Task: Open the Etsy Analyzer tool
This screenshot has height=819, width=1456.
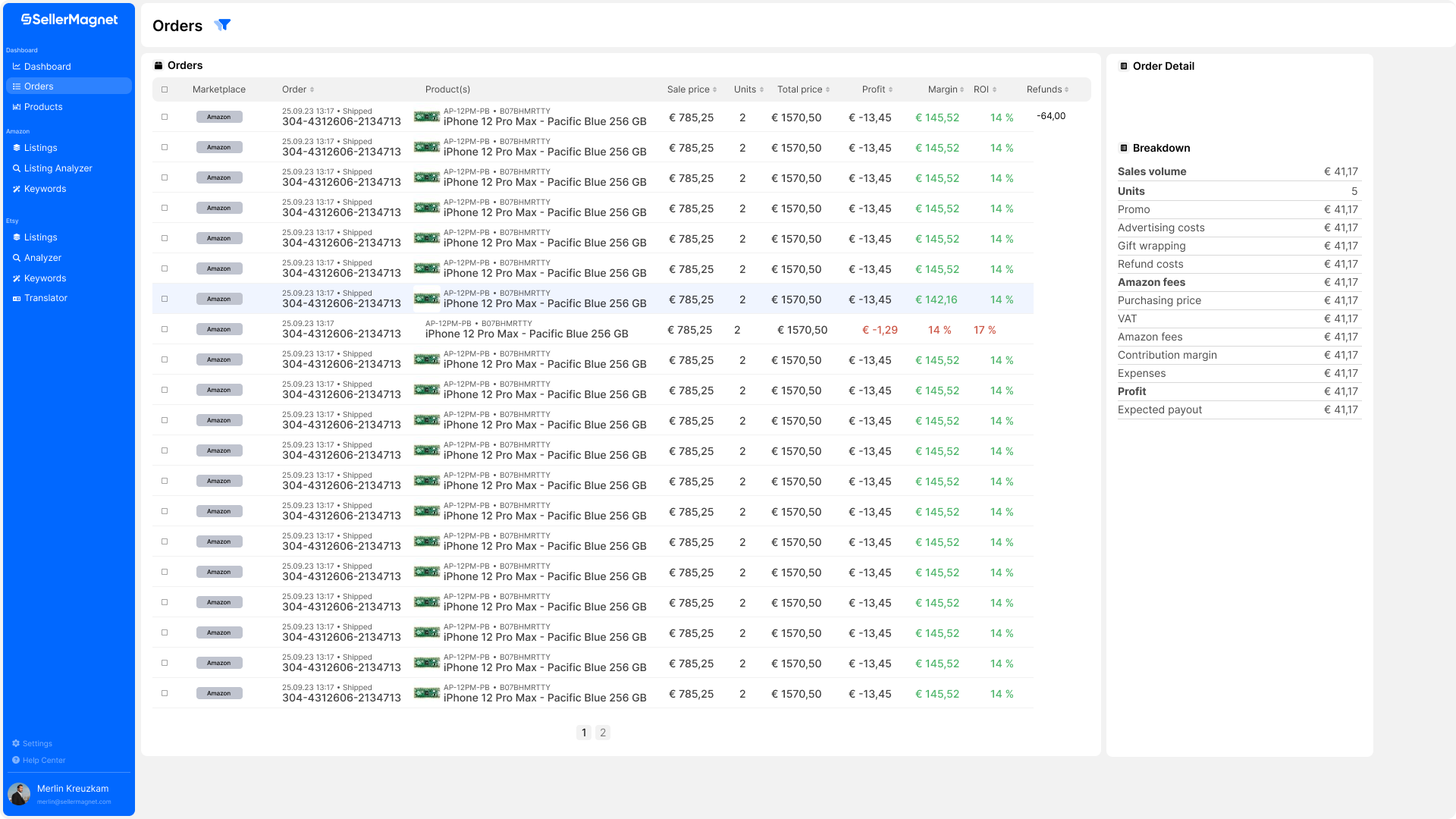Action: click(x=42, y=258)
